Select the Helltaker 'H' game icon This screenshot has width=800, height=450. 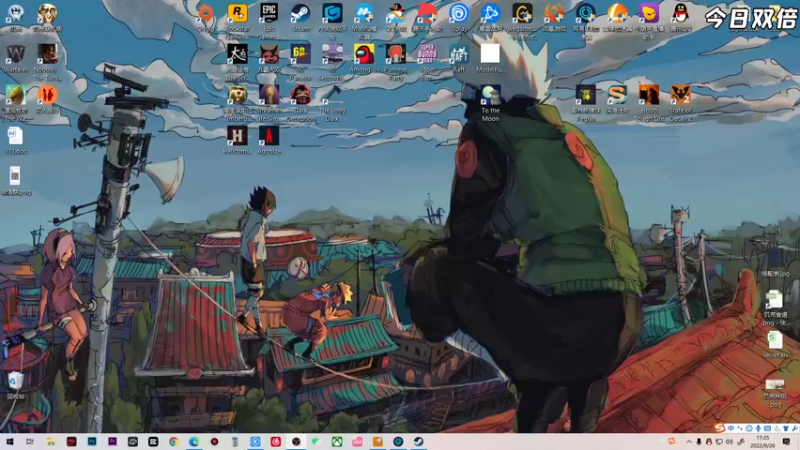pos(237,136)
